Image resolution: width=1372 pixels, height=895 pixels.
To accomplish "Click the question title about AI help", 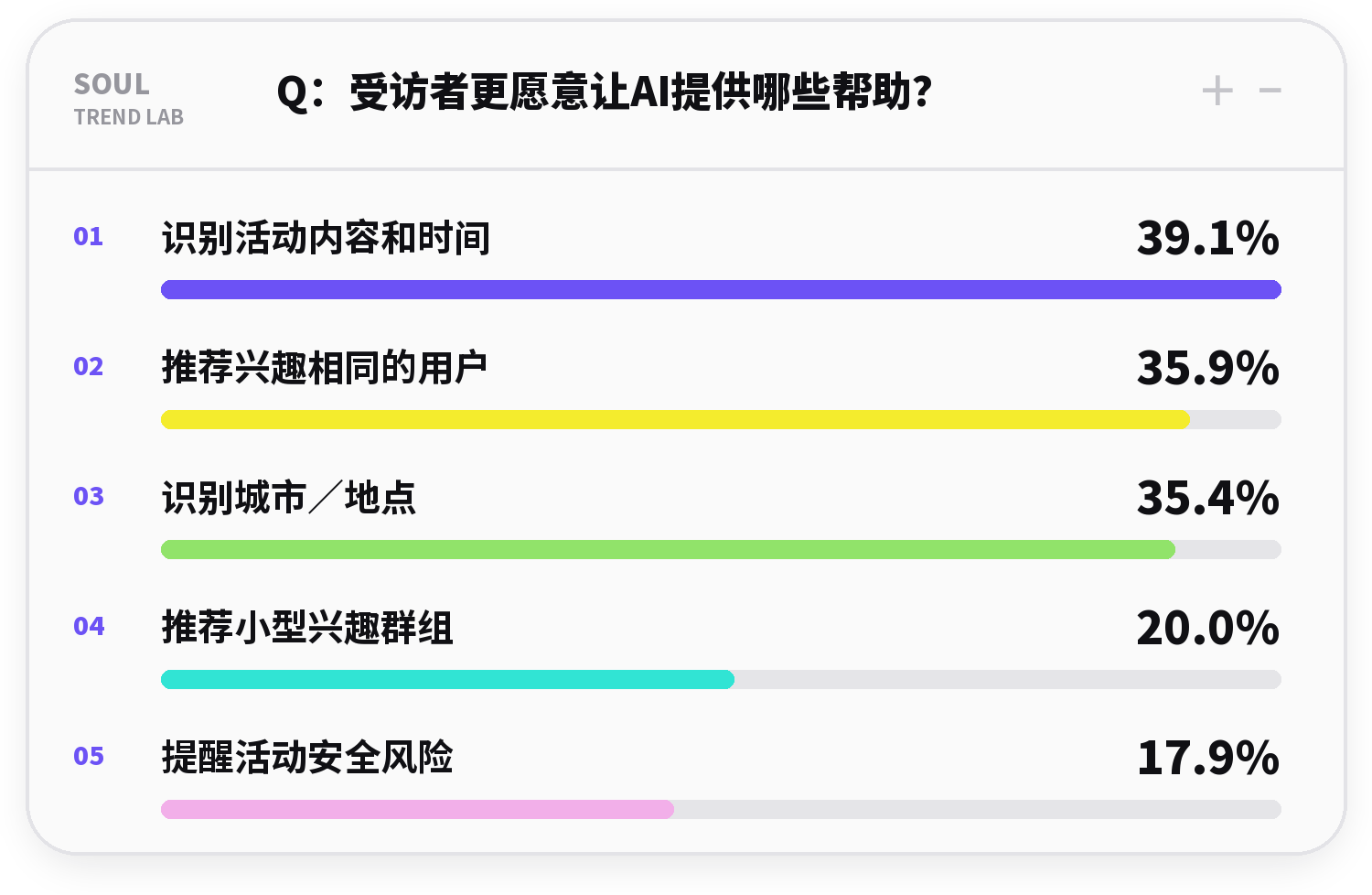I will pos(605,92).
